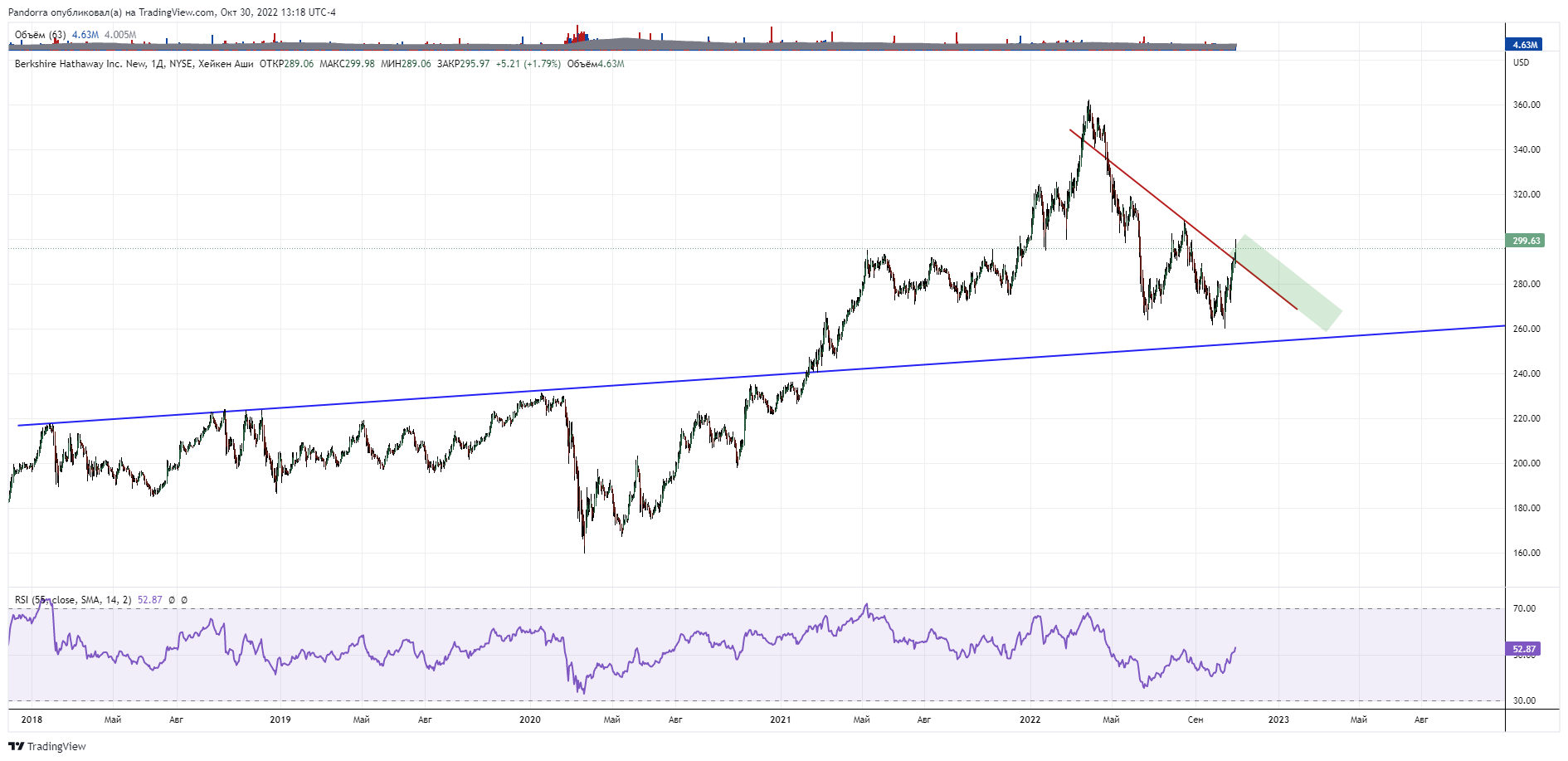Image resolution: width=1568 pixels, height=761 pixels.
Task: Click the 2019 time axis label
Action: [280, 720]
